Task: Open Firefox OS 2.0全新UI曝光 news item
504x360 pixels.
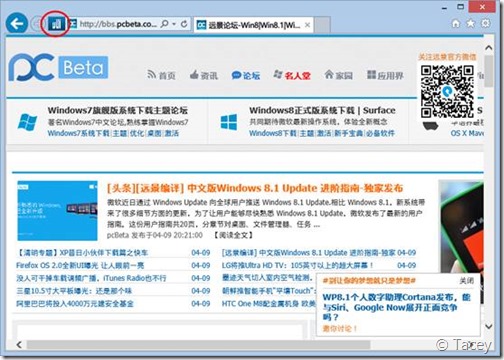Action: tap(80, 266)
